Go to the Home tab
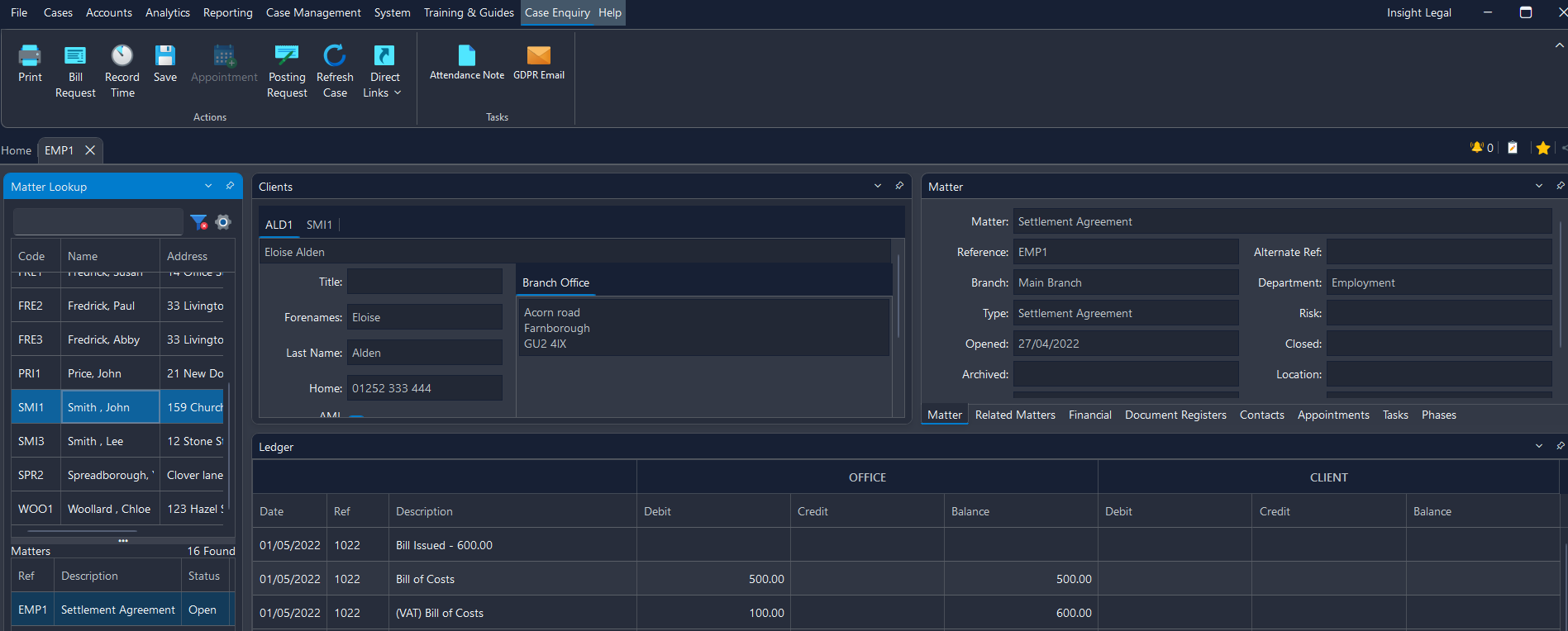The image size is (1568, 631). (x=16, y=150)
